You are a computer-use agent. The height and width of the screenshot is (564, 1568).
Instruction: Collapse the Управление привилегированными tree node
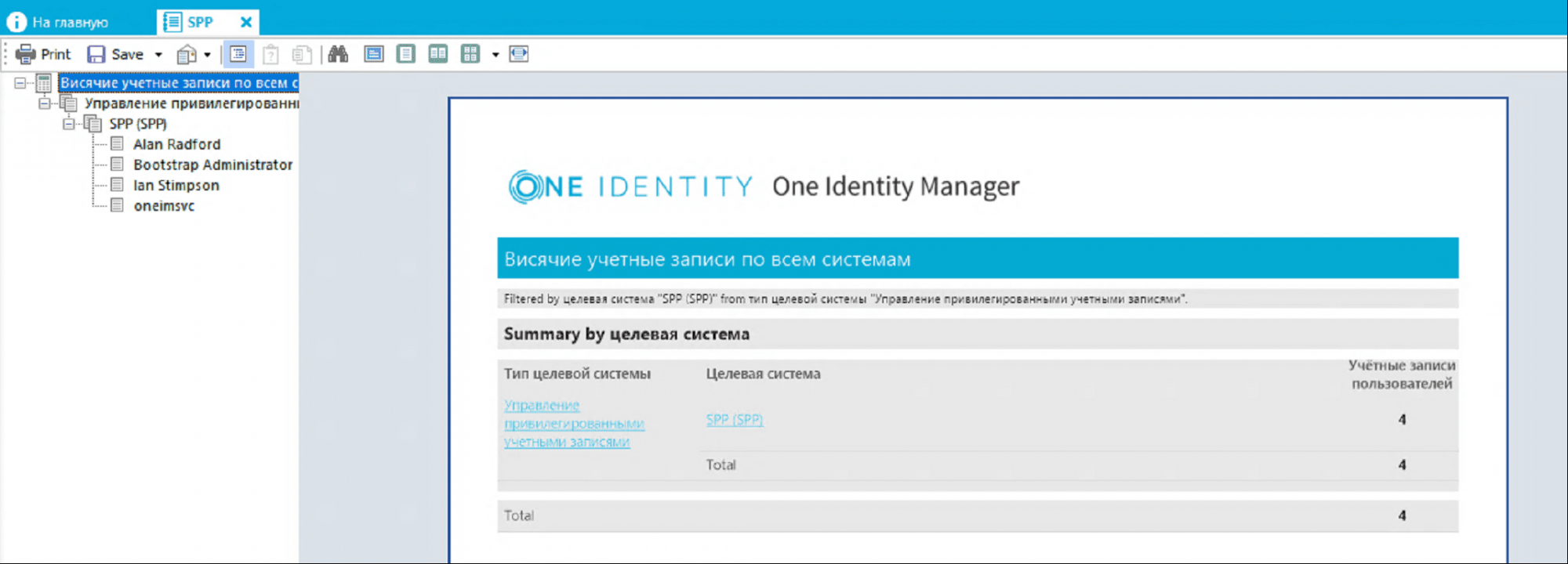click(x=45, y=103)
